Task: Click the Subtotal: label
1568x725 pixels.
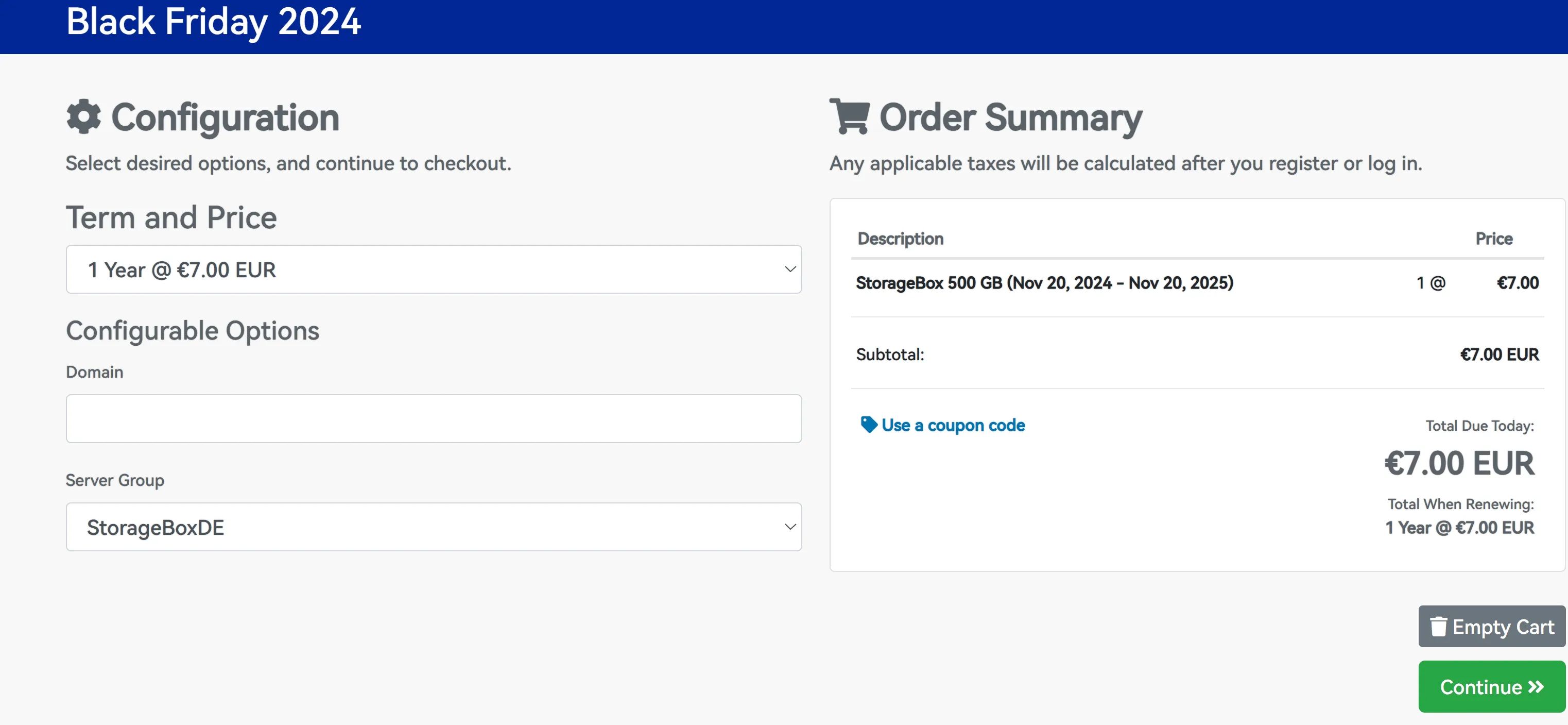Action: coord(890,355)
